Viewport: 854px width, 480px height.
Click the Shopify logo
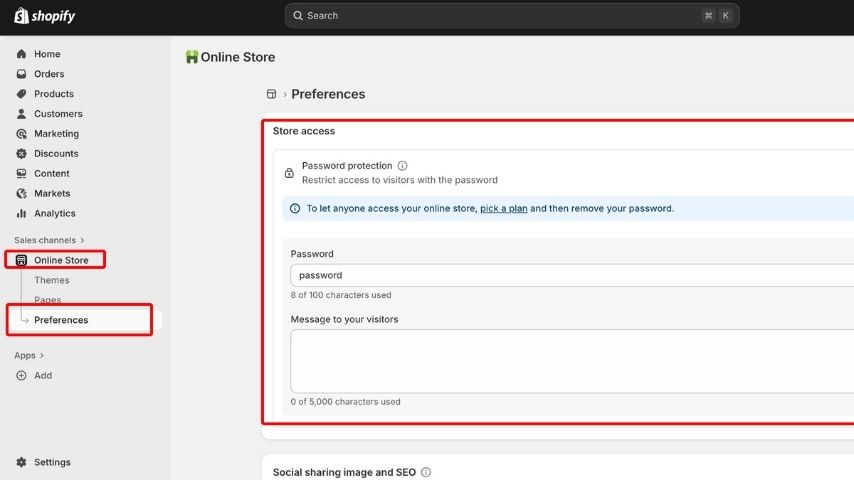[44, 16]
